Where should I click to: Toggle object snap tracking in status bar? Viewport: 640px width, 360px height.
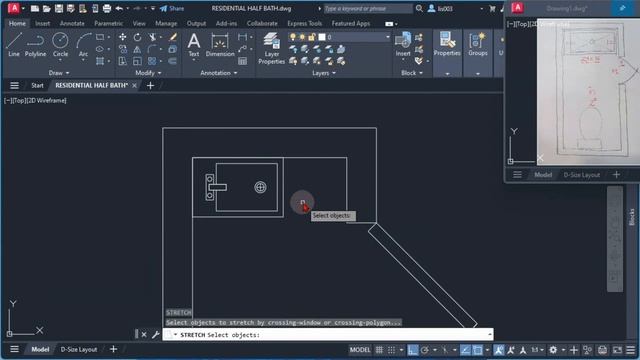(465, 350)
